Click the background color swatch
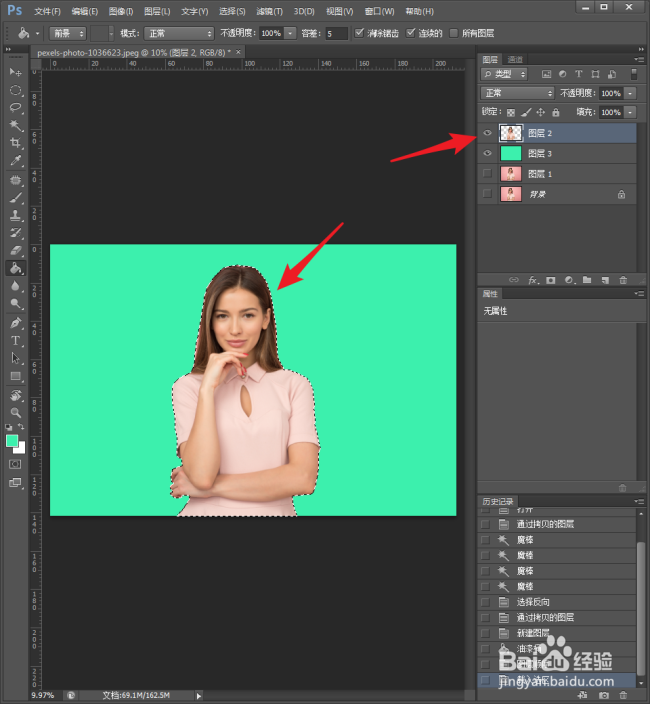The height and width of the screenshot is (704, 650). click(21, 449)
